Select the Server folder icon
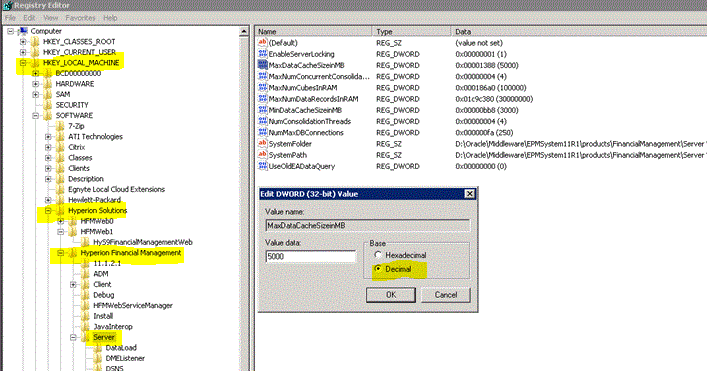Image resolution: width=707 pixels, height=371 pixels. click(85, 337)
